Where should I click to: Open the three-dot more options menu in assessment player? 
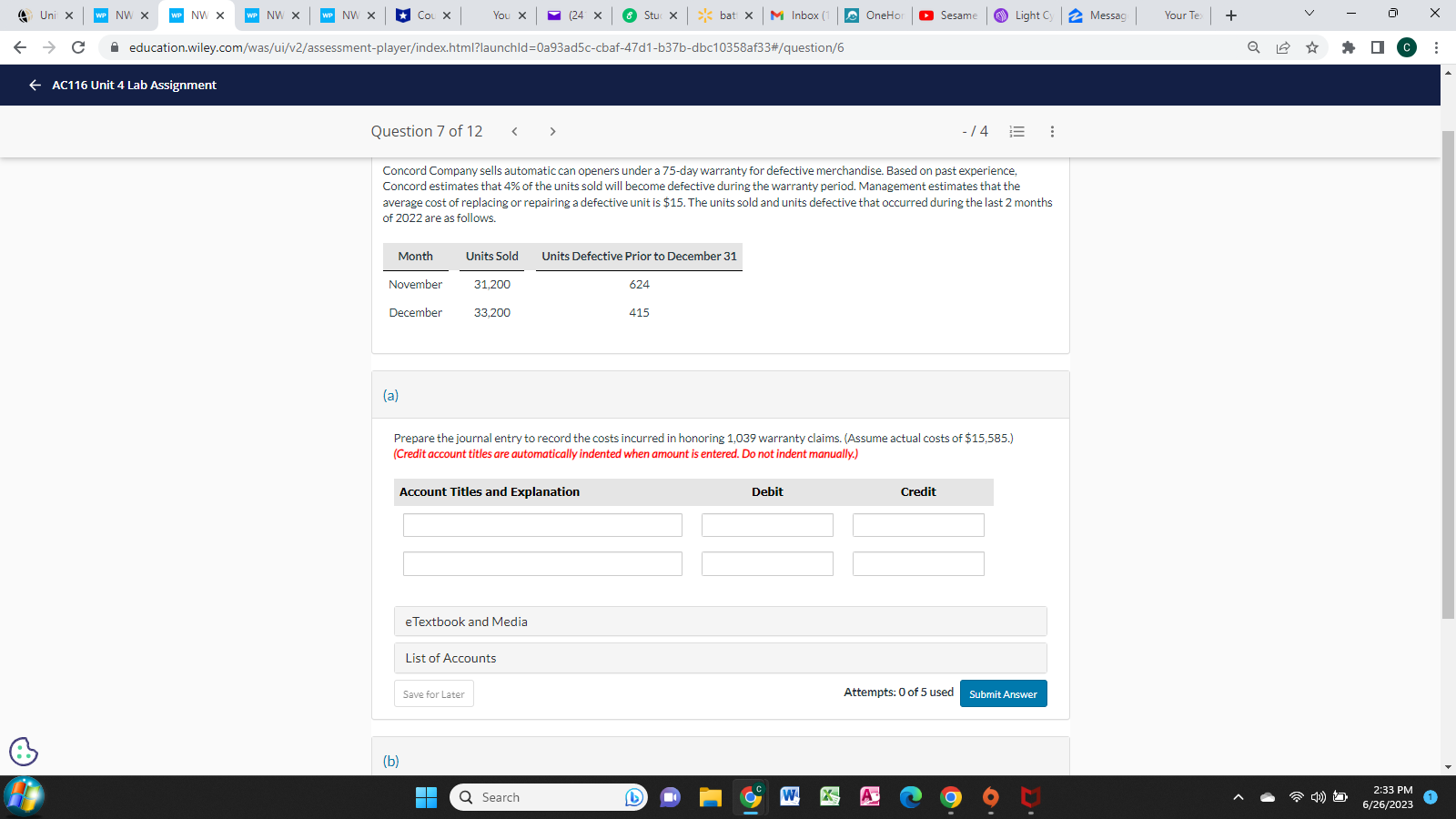(1051, 131)
